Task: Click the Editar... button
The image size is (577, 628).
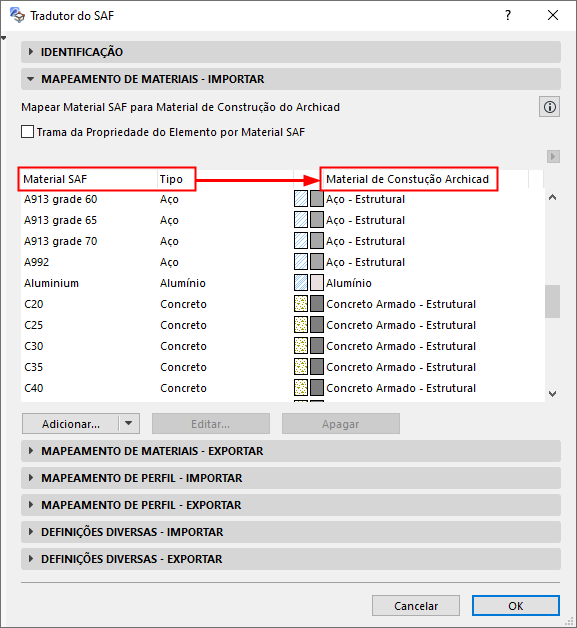Action: click(x=211, y=424)
